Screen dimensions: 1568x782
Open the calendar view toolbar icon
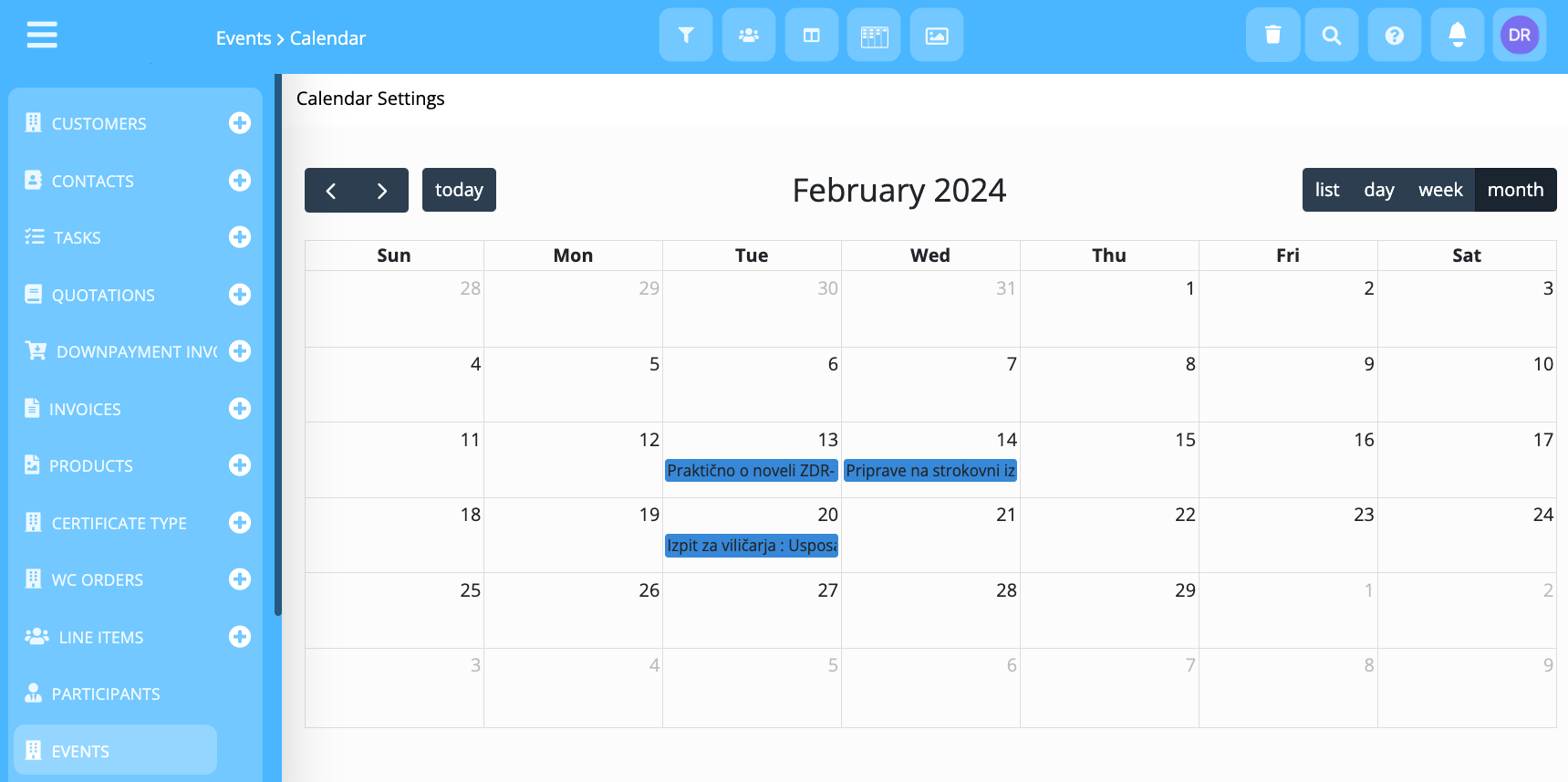point(873,36)
